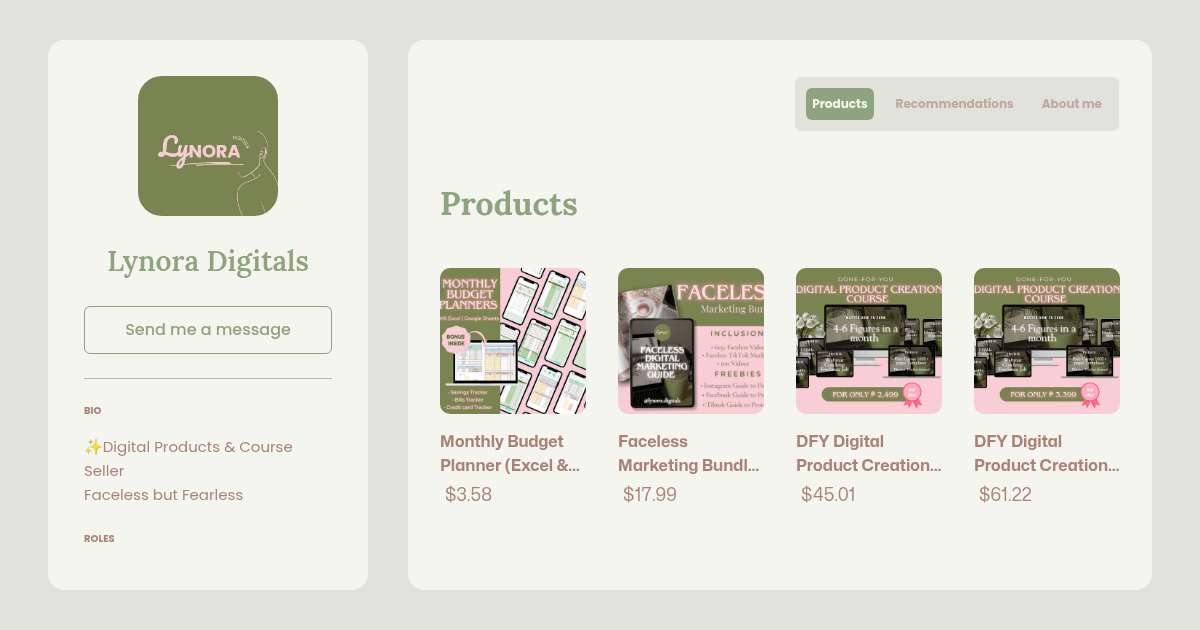Open the DFY course image showing ₱2,499

pyautogui.click(x=869, y=341)
